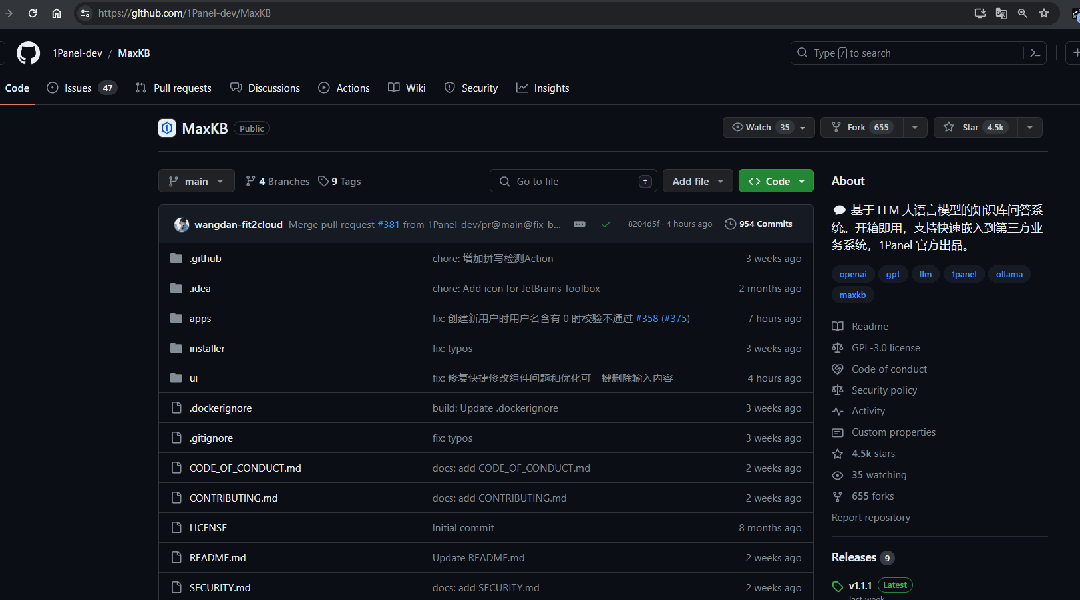Open the .github folder

pyautogui.click(x=205, y=258)
